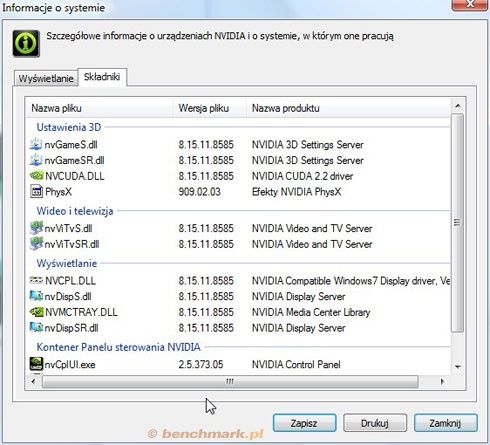Image resolution: width=490 pixels, height=445 pixels.
Task: Click nvCplUI.exe version 2.5.373.05
Action: point(201,364)
